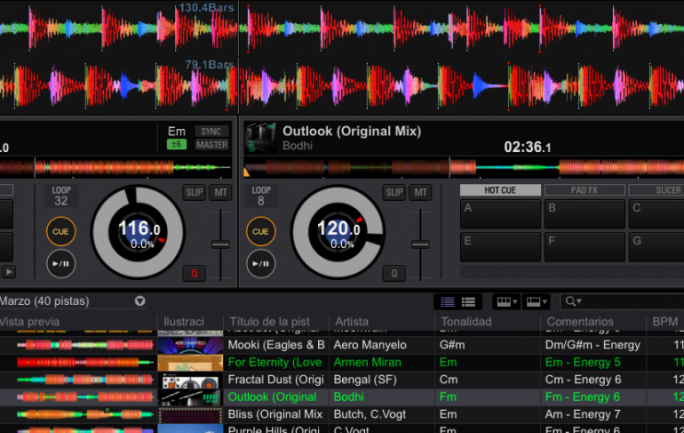Select the simple list view icon

click(448, 301)
